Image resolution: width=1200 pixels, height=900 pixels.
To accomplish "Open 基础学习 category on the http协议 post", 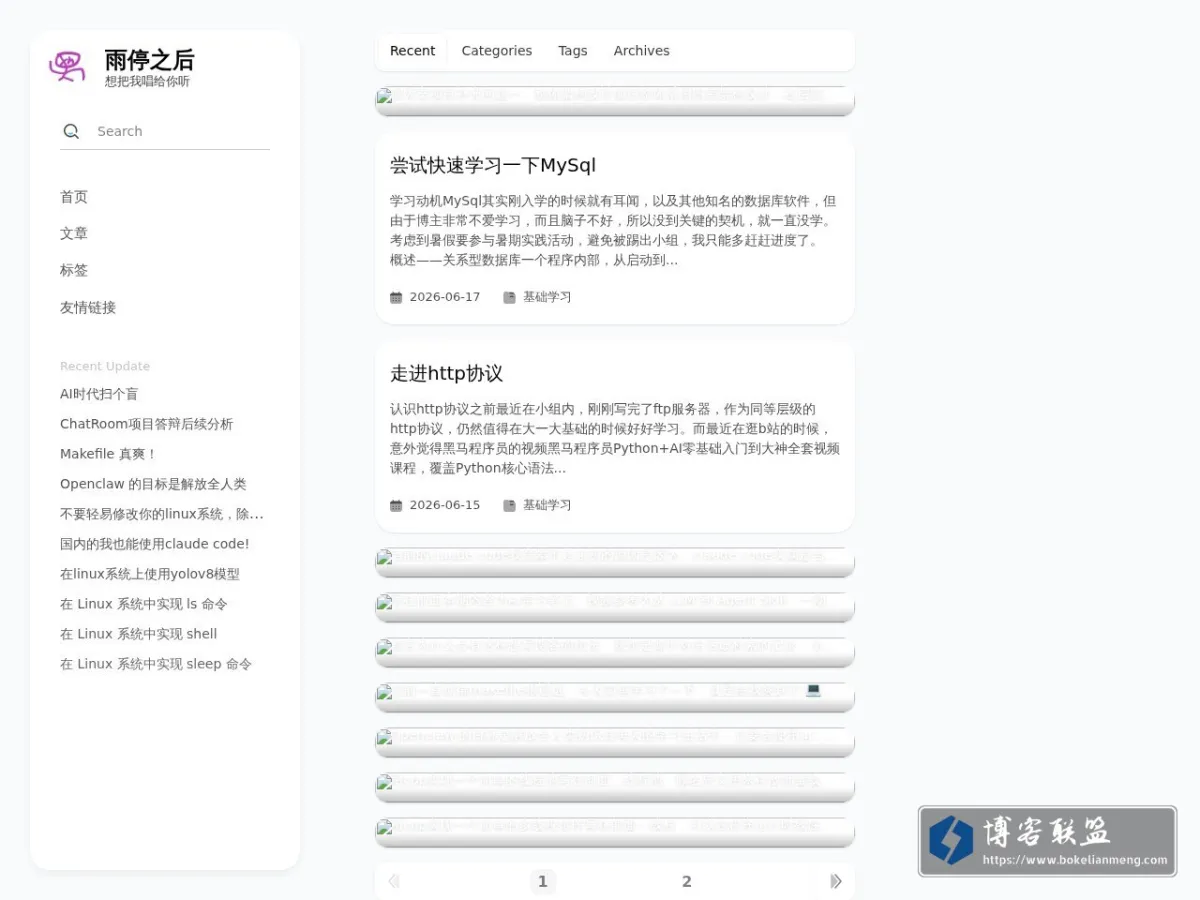I will click(547, 505).
